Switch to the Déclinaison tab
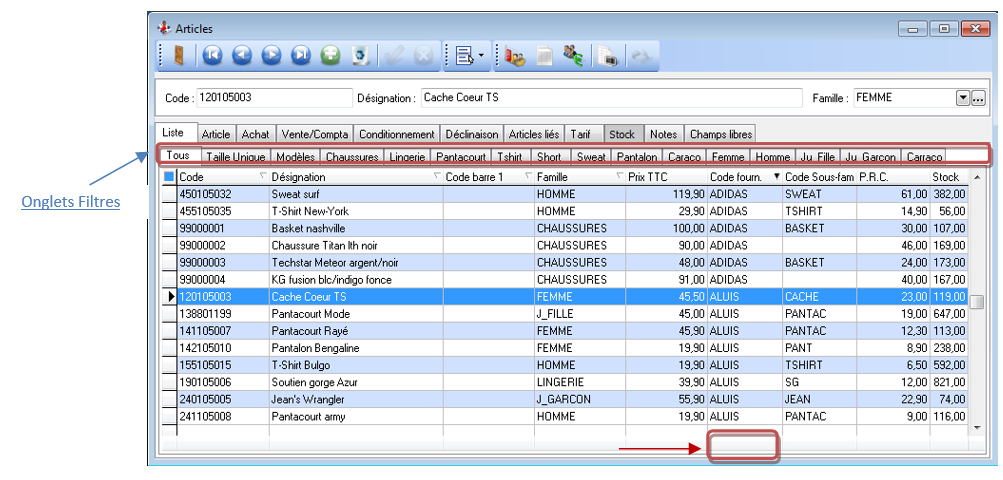The height and width of the screenshot is (480, 1003). point(472,134)
